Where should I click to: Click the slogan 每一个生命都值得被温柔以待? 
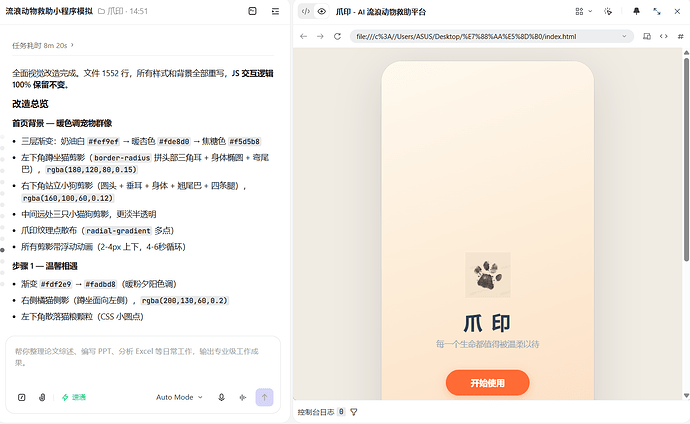click(487, 344)
